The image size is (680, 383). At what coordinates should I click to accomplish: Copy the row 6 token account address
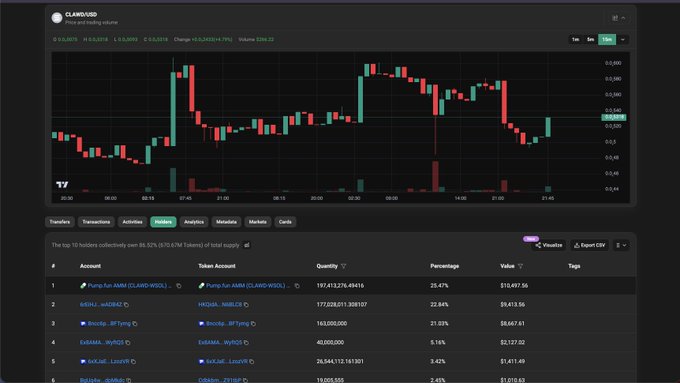(245, 380)
